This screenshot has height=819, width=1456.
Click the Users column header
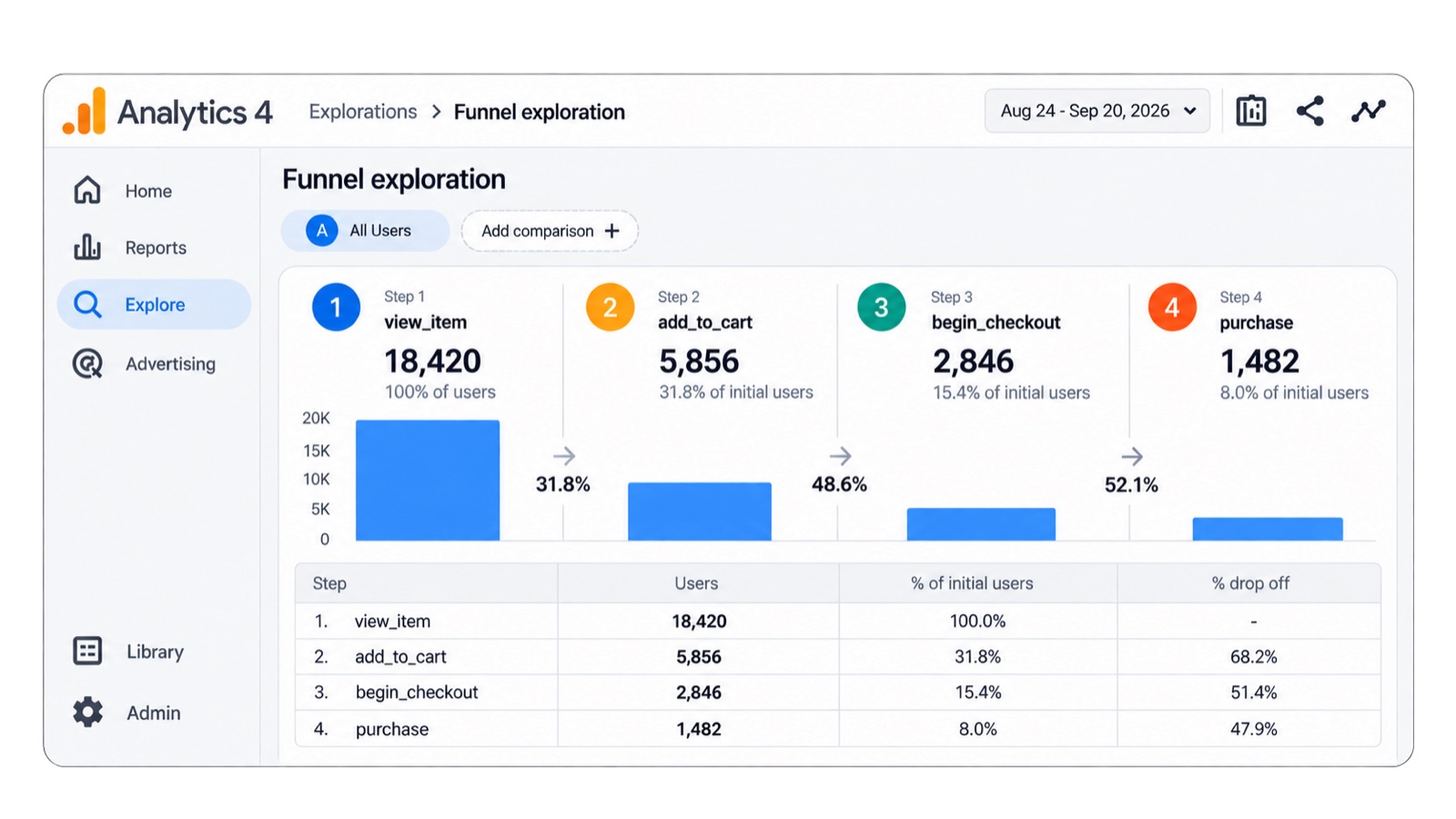(x=696, y=583)
